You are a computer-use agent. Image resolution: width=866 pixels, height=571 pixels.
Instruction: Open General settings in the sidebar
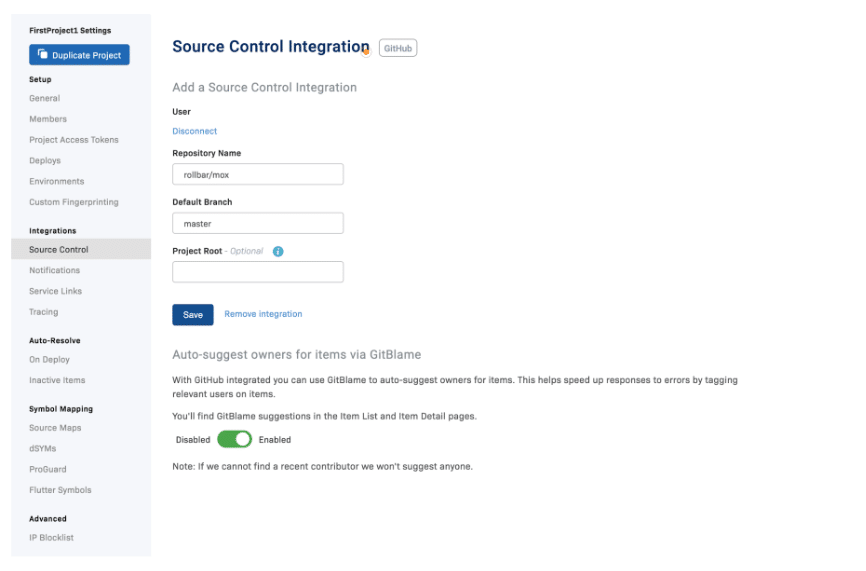pyautogui.click(x=45, y=98)
